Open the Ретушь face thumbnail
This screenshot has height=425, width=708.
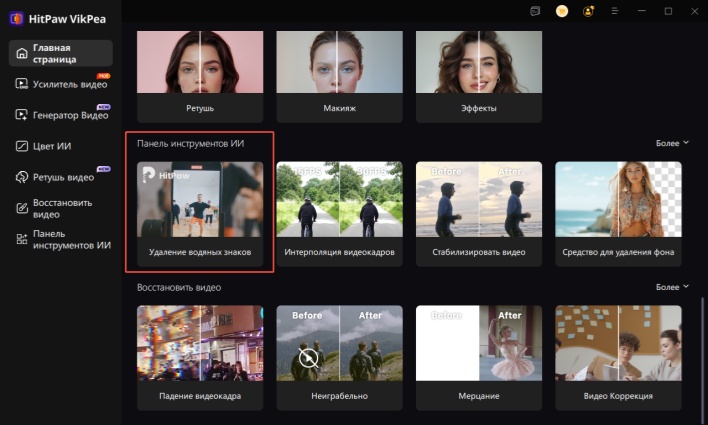pyautogui.click(x=200, y=62)
